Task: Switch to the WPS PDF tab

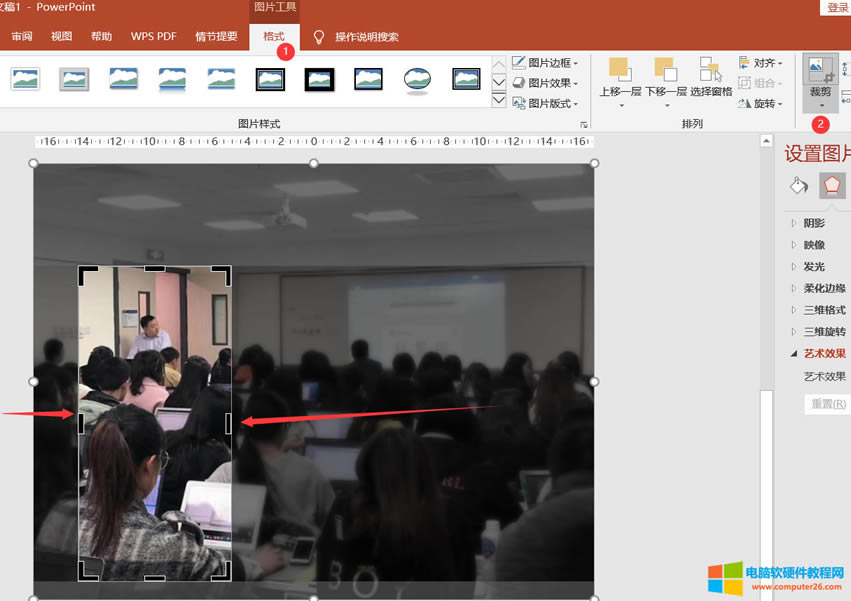Action: (x=153, y=36)
